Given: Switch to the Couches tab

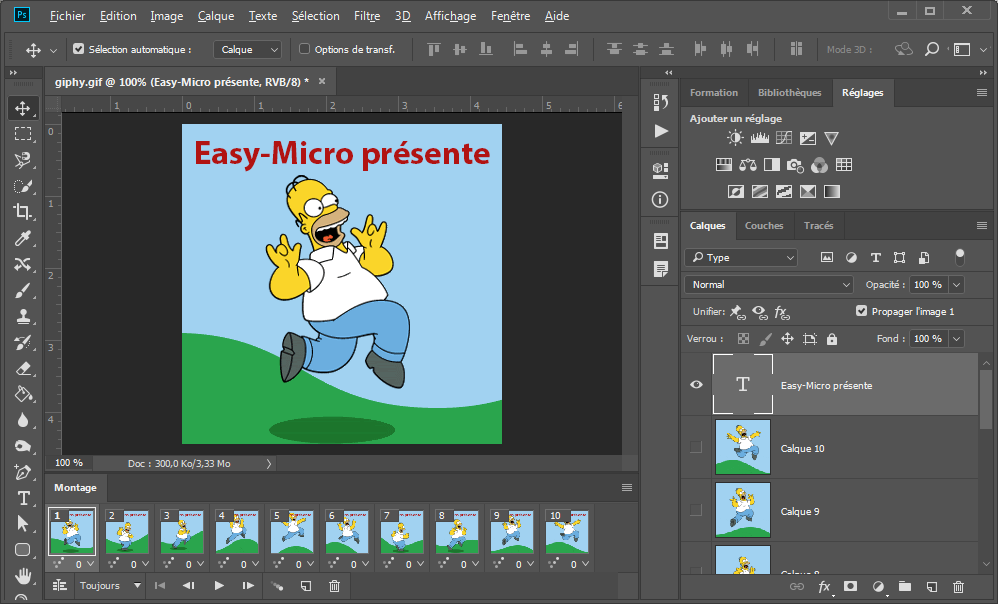Looking at the screenshot, I should coord(764,225).
